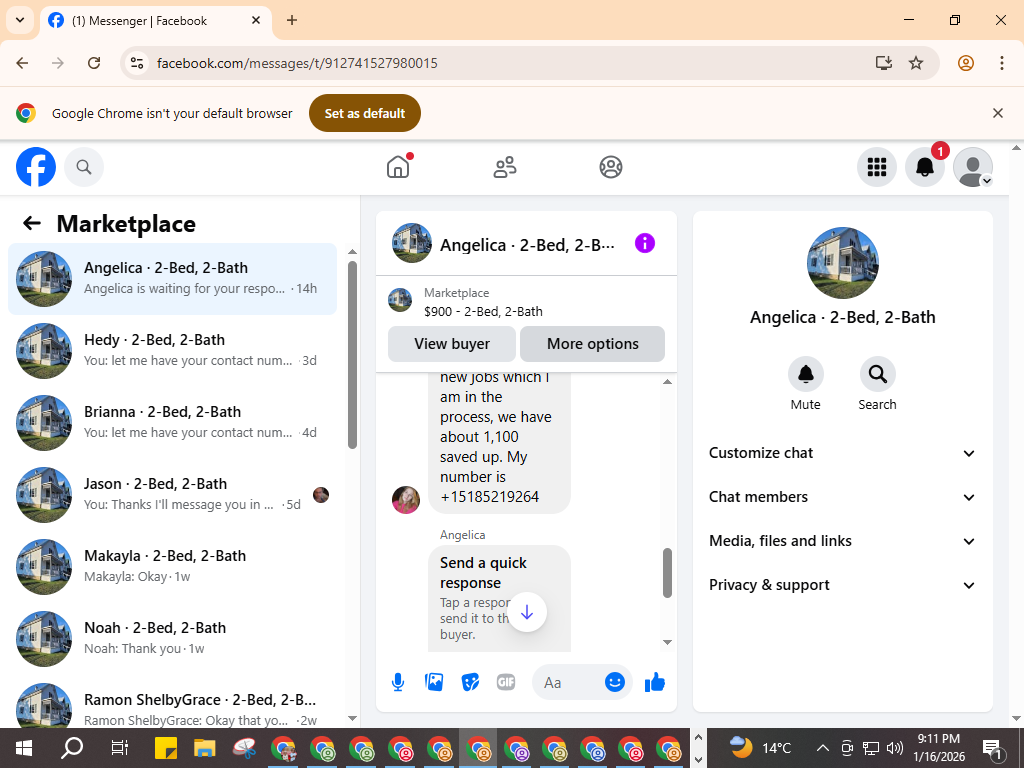The height and width of the screenshot is (768, 1024).
Task: Open conversation information purple i icon
Action: point(645,244)
